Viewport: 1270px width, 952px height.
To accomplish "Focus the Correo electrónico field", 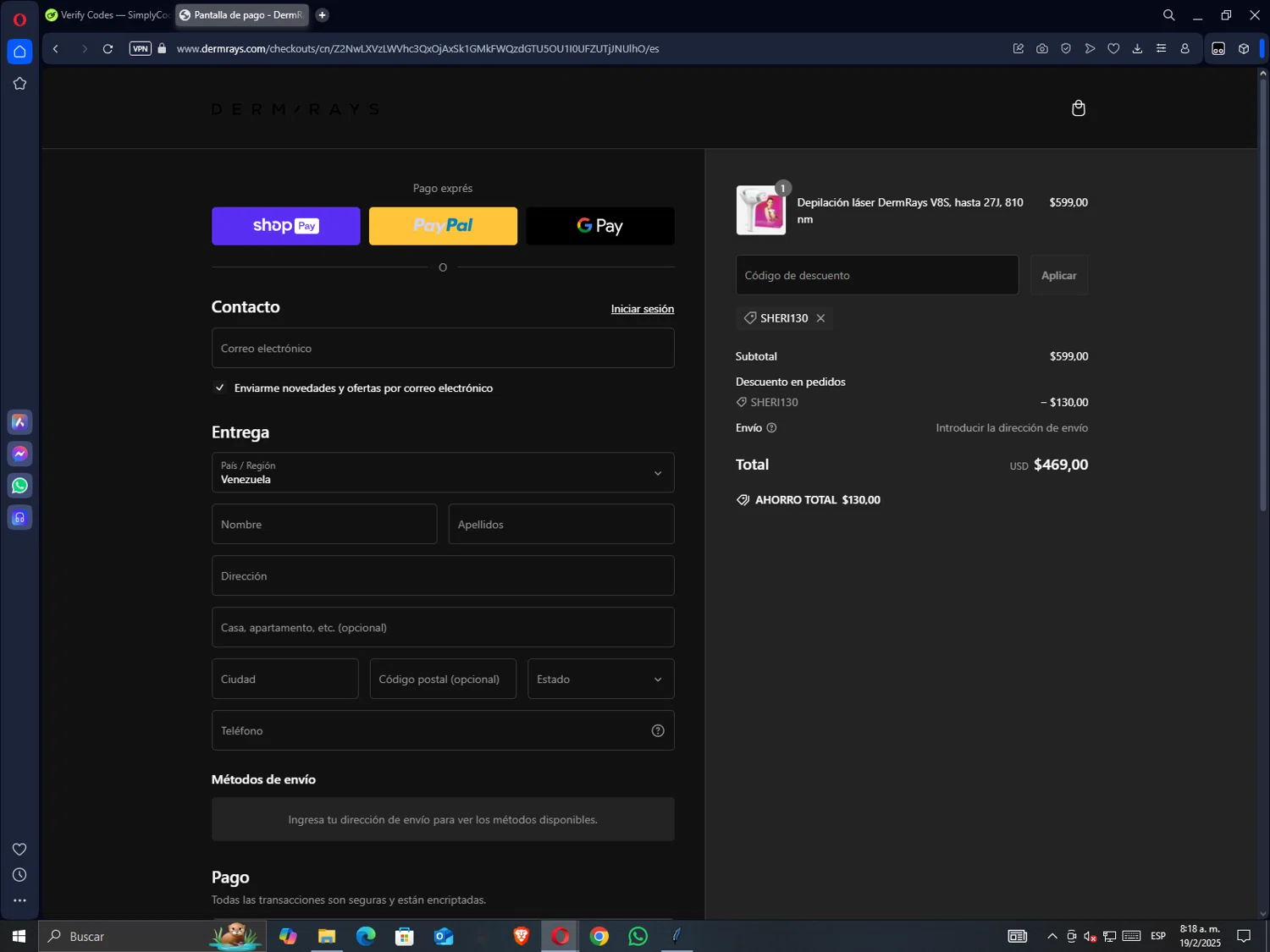I will coord(443,349).
